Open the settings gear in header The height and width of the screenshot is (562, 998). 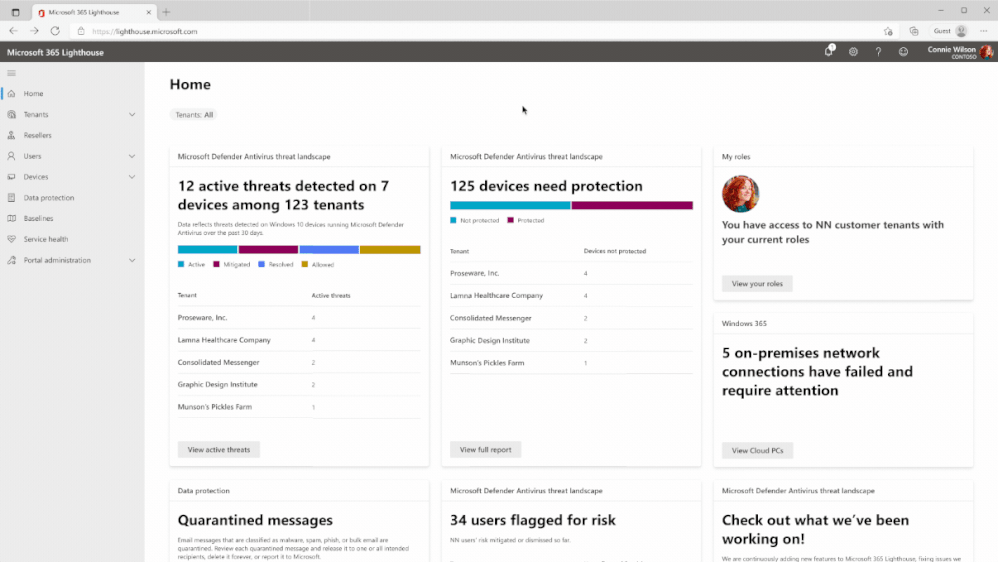coord(854,52)
